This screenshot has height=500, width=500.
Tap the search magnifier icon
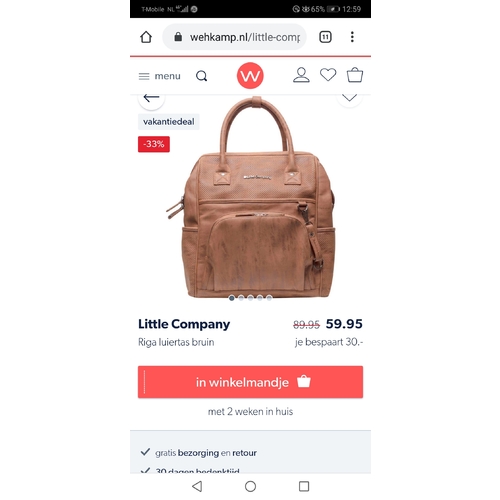pyautogui.click(x=201, y=76)
